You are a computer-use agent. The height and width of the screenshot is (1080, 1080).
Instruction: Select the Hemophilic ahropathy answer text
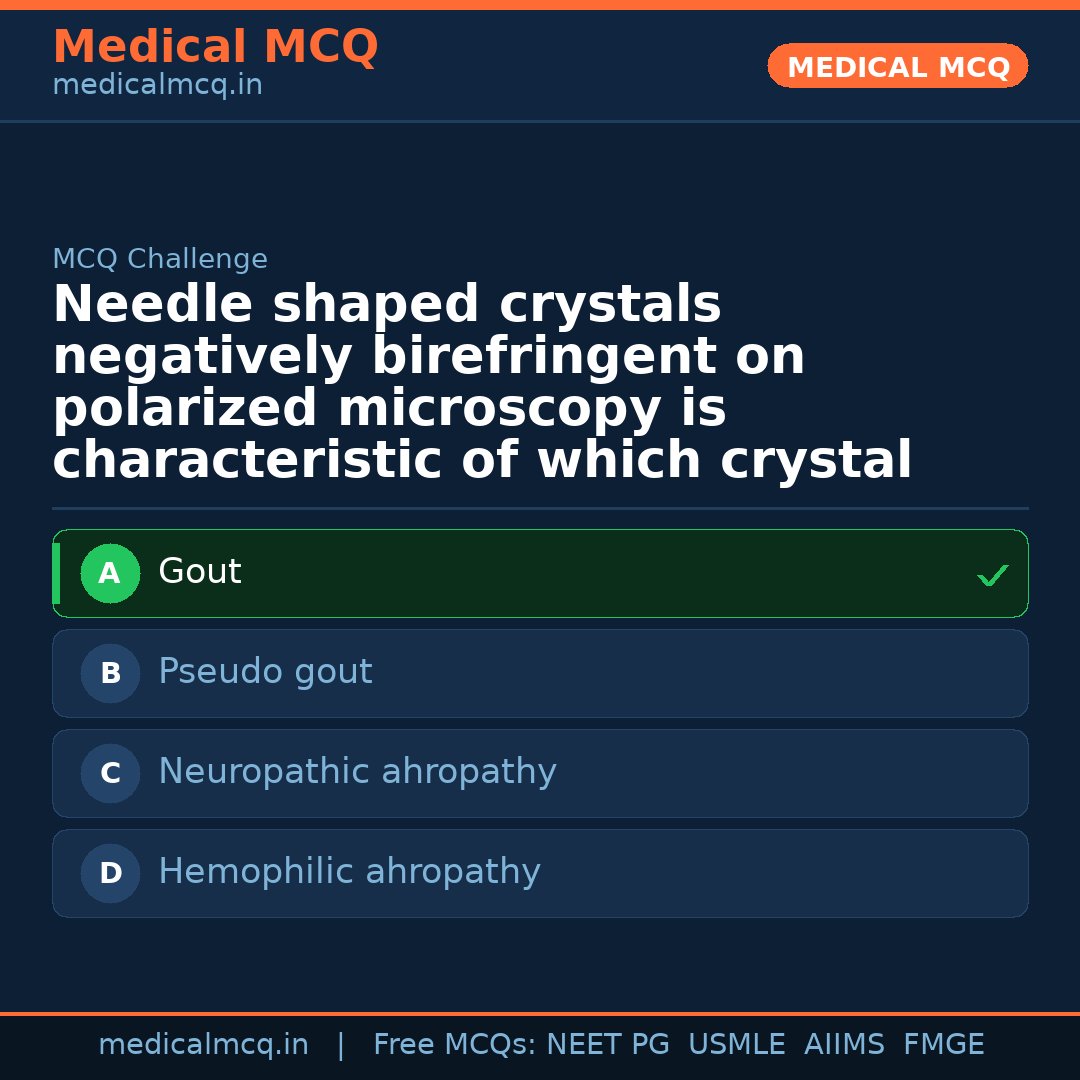point(349,872)
